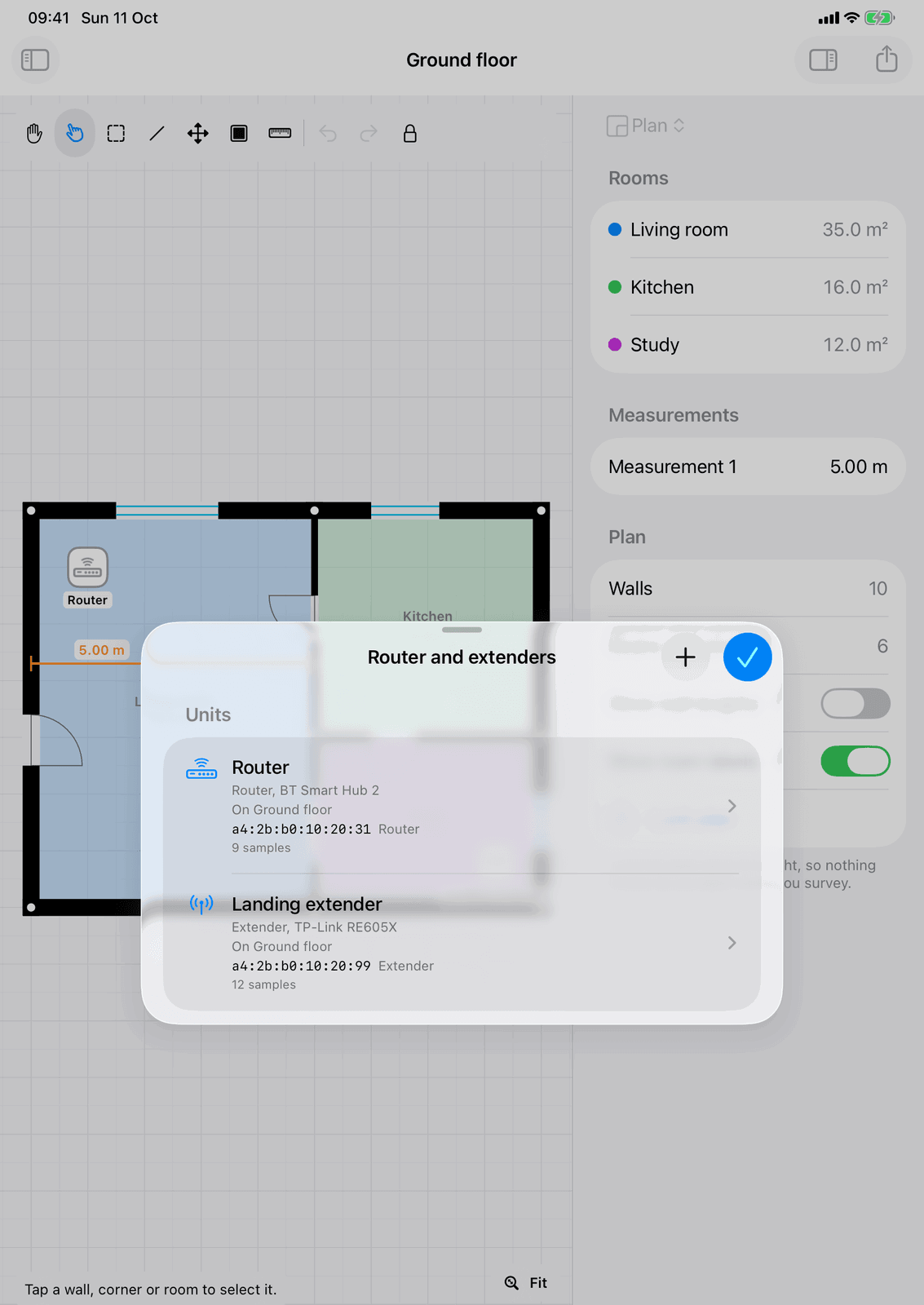This screenshot has width=924, height=1305.
Task: Undo the last action
Action: pos(328,133)
